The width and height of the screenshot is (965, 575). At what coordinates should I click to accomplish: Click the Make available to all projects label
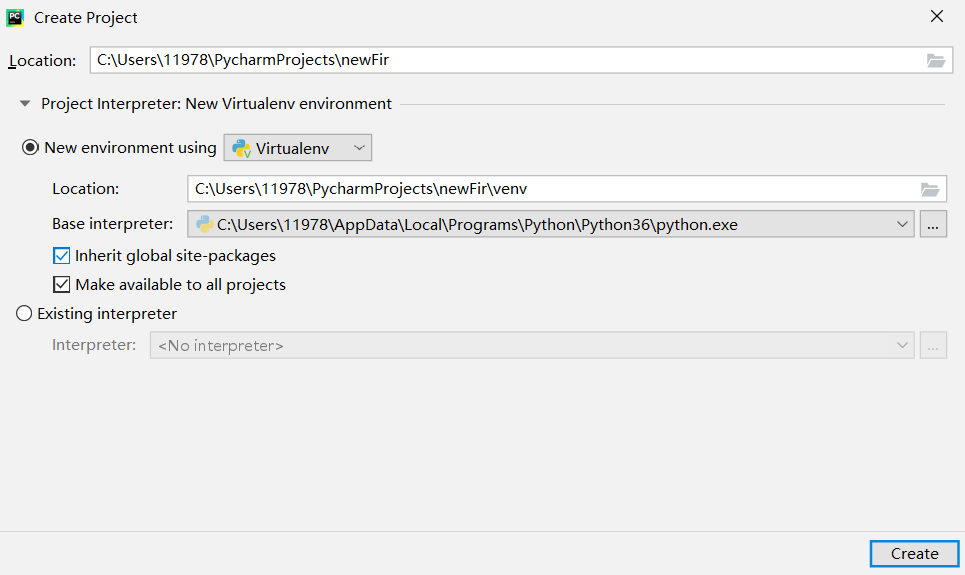[180, 284]
